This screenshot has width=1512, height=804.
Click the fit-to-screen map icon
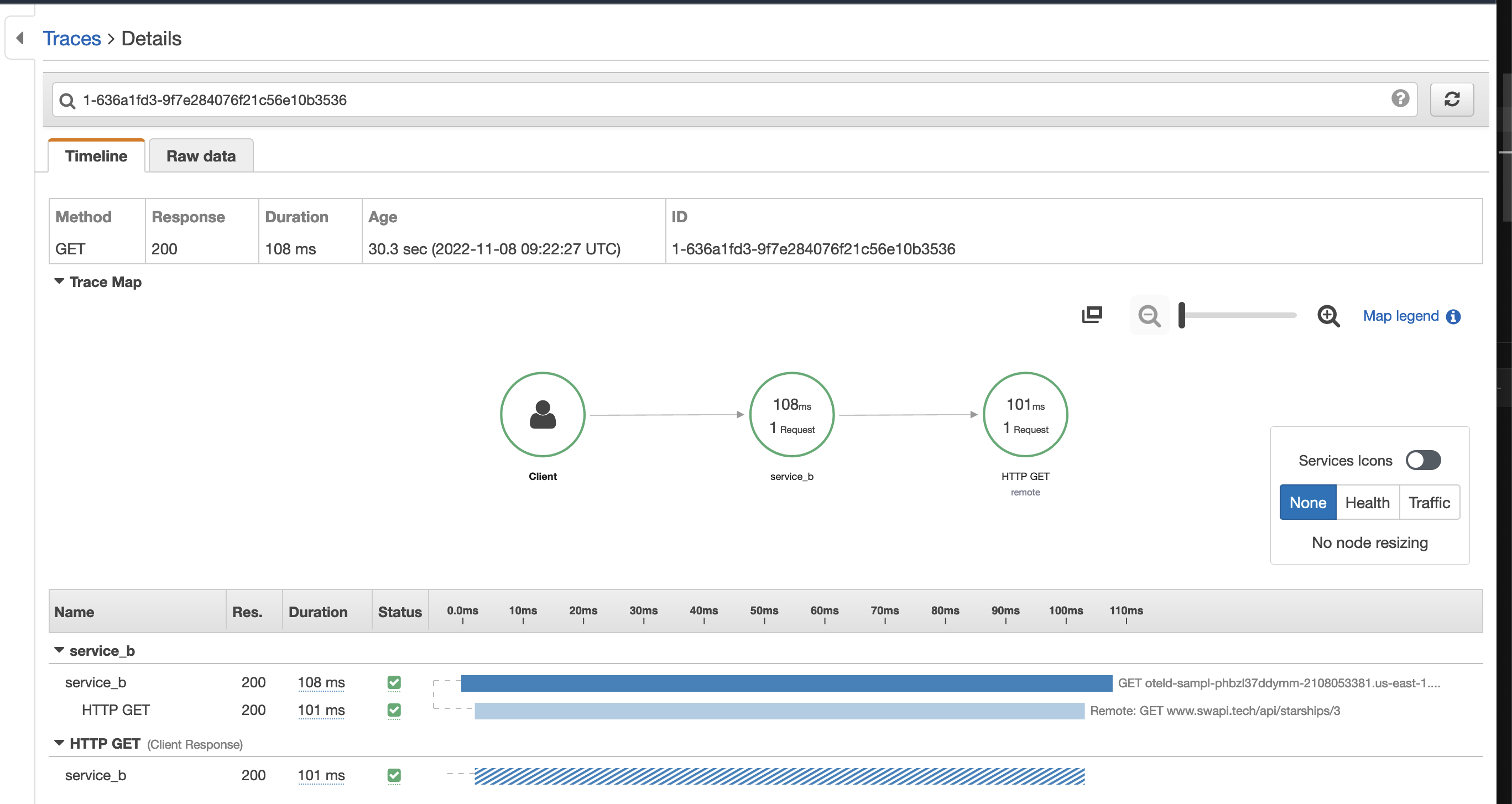tap(1092, 315)
